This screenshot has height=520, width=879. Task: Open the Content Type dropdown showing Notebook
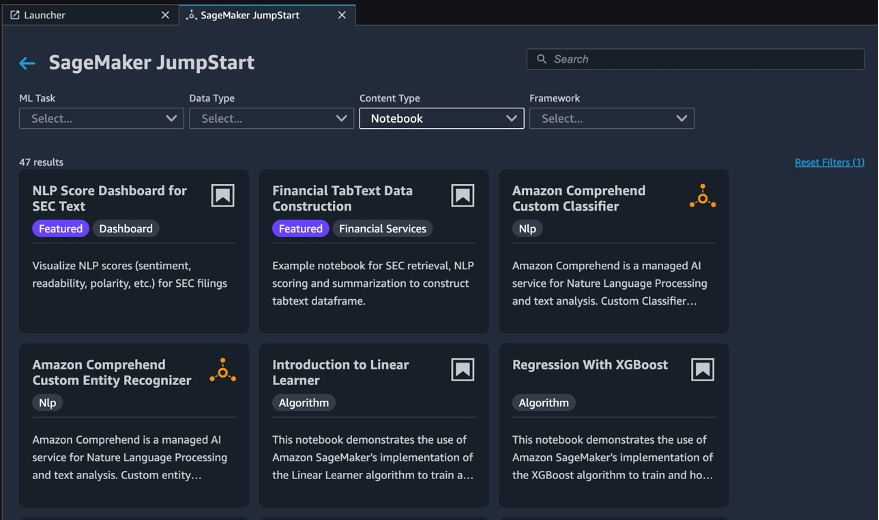[442, 118]
